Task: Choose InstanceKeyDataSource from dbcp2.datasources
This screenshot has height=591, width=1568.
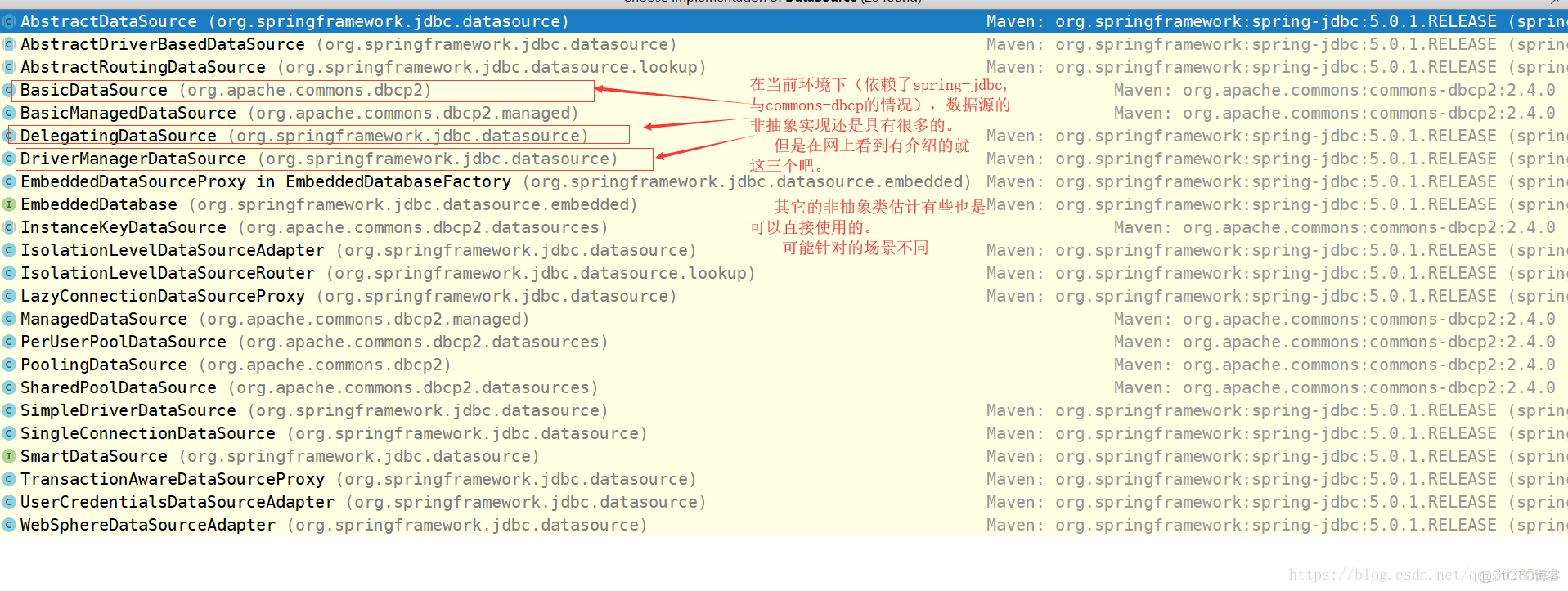Action: [784, 227]
